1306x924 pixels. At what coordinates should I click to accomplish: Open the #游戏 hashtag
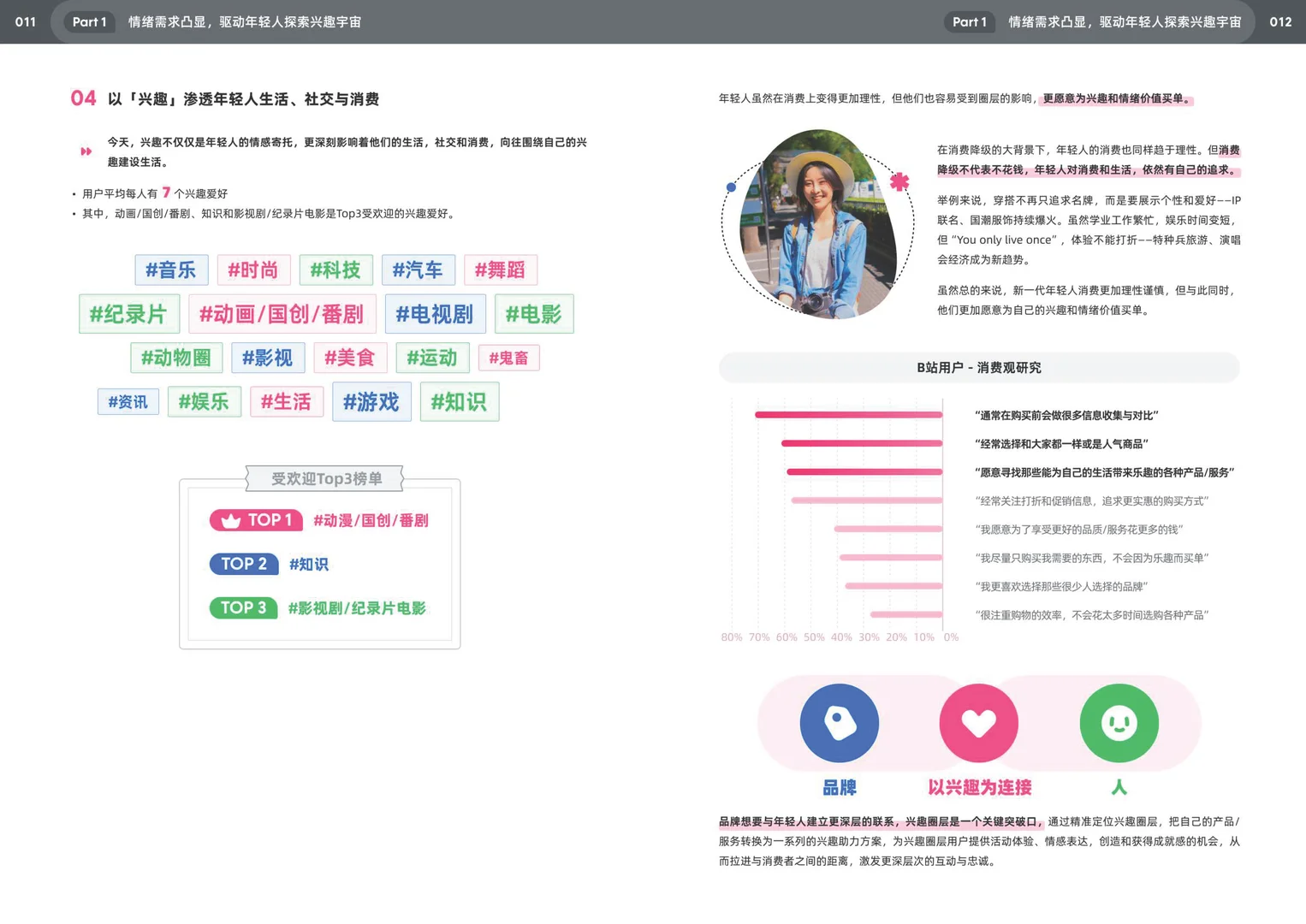coord(371,400)
